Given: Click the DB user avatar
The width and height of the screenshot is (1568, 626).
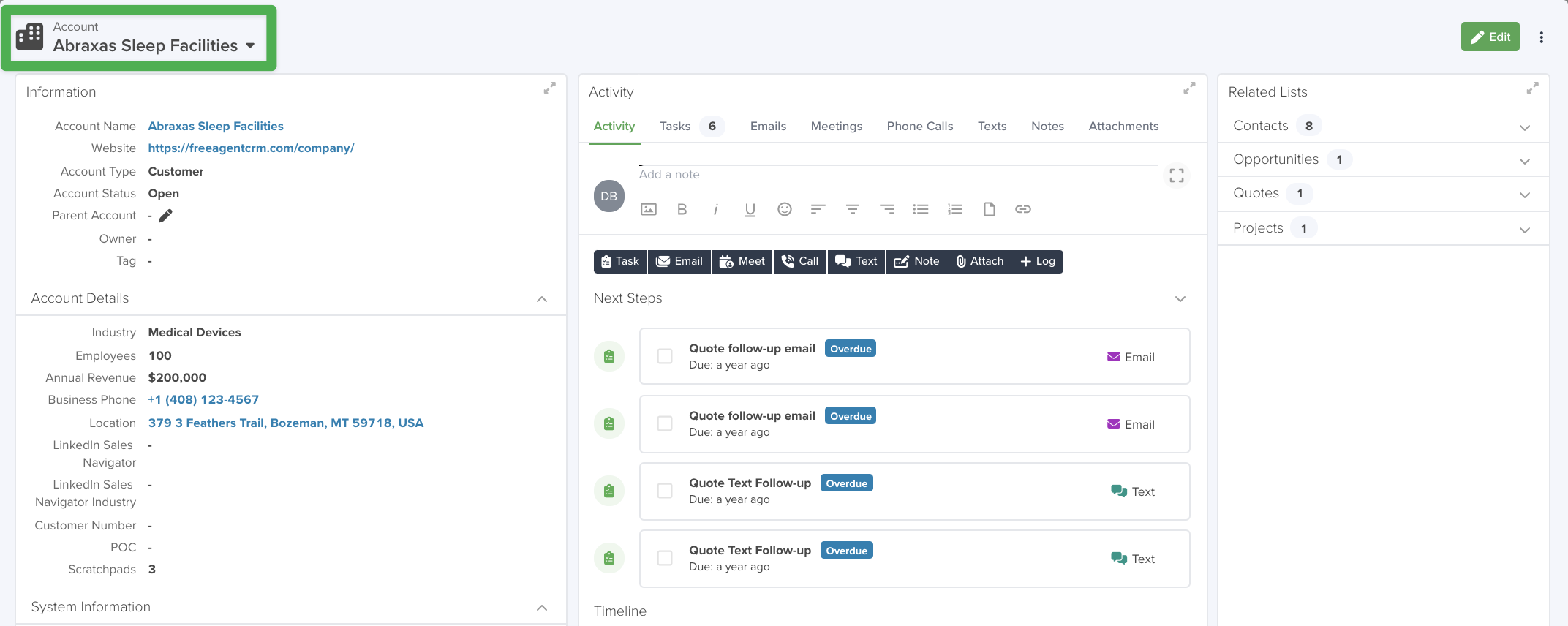Looking at the screenshot, I should [x=609, y=196].
